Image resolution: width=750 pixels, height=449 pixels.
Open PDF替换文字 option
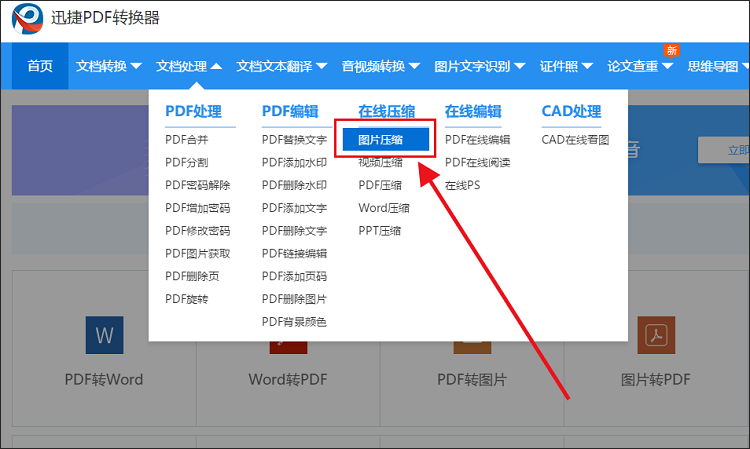coord(294,140)
